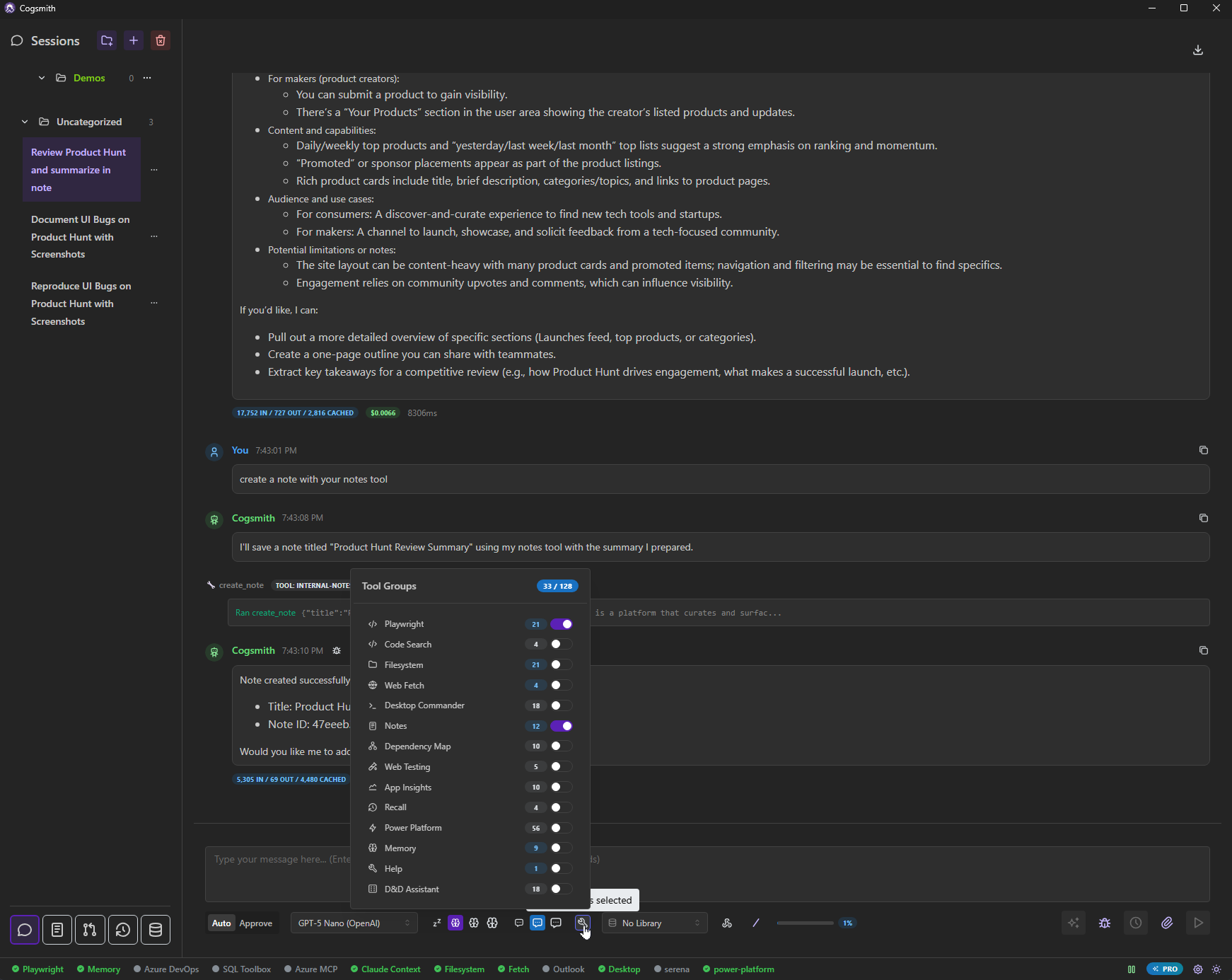Open the database view icon
Screen dimensions: 1232x980
(x=156, y=930)
